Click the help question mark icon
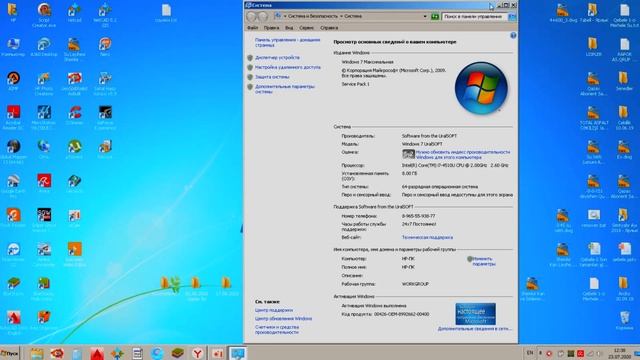This screenshot has width=640, height=360. point(513,36)
